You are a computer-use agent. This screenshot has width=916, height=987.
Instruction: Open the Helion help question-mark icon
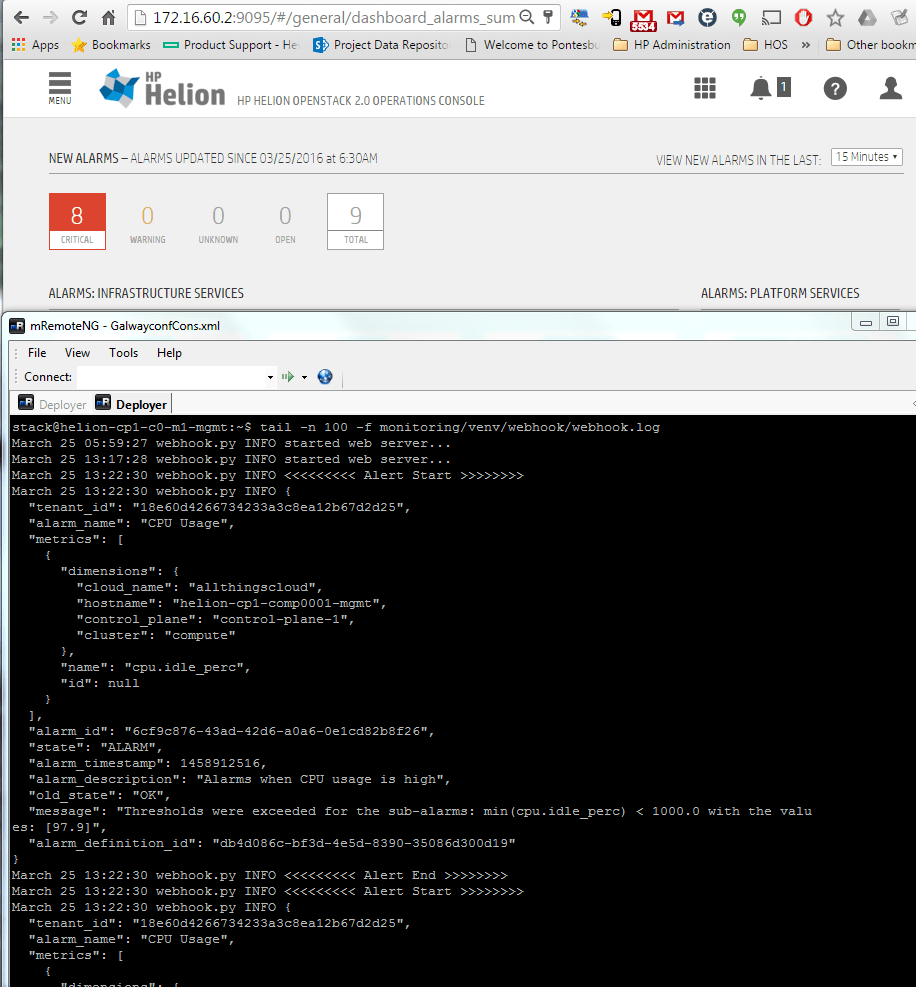[x=835, y=89]
